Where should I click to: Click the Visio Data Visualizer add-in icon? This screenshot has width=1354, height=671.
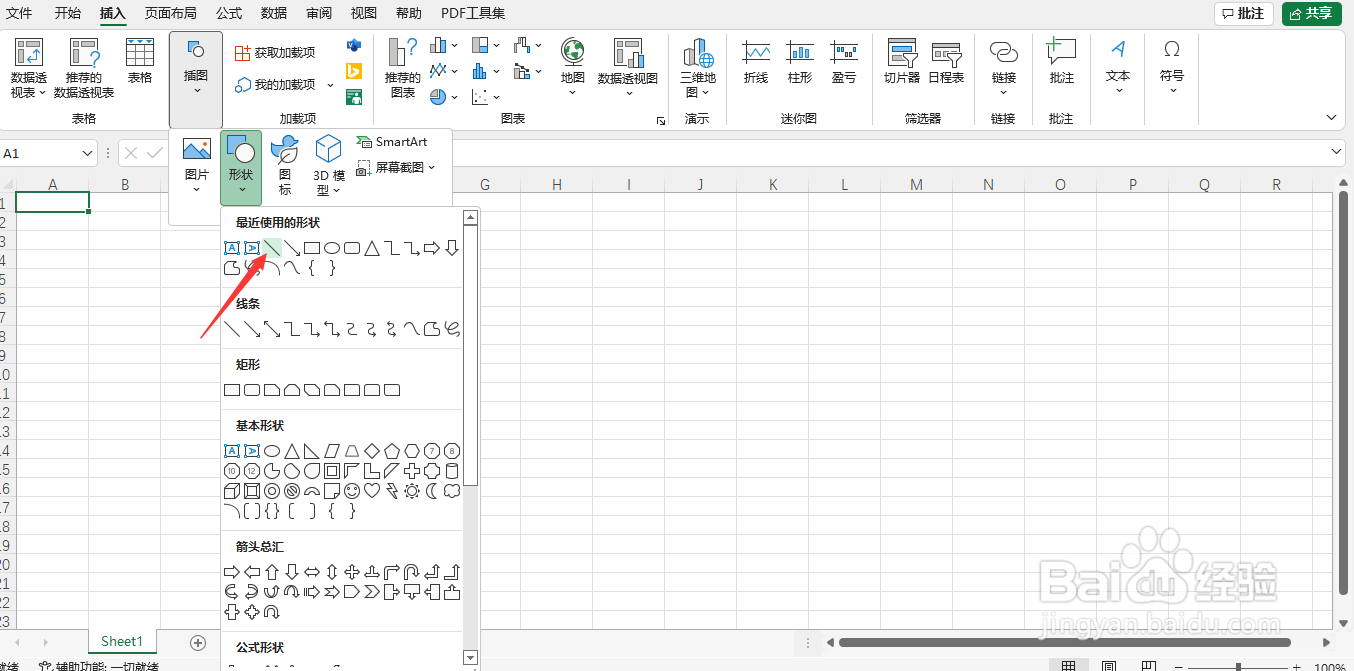353,46
